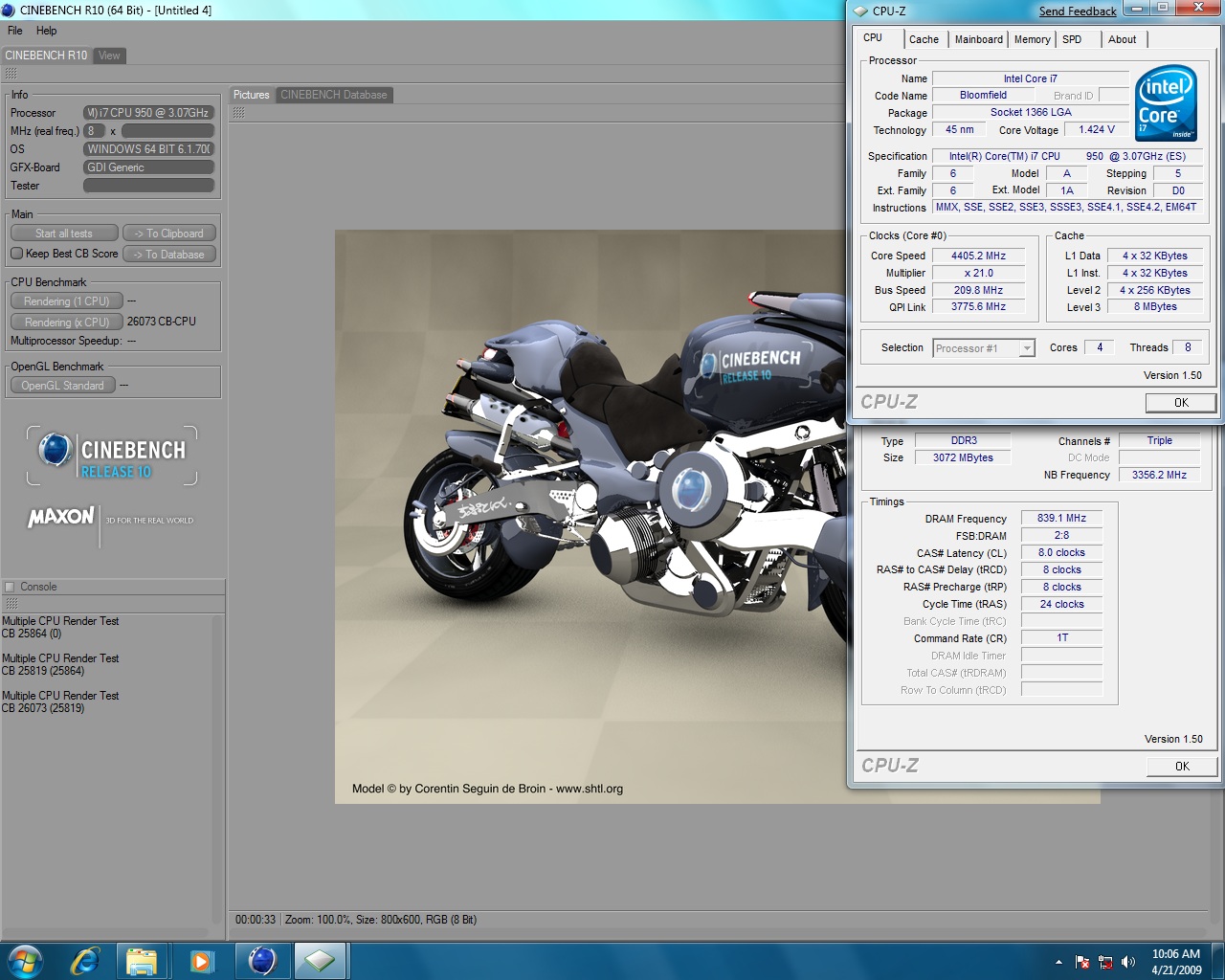
Task: Click Core Voltage value 1.424 V
Action: click(1097, 130)
